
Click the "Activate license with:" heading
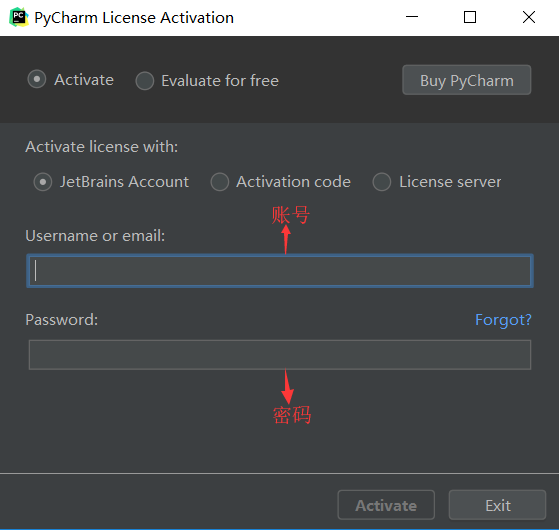point(102,147)
